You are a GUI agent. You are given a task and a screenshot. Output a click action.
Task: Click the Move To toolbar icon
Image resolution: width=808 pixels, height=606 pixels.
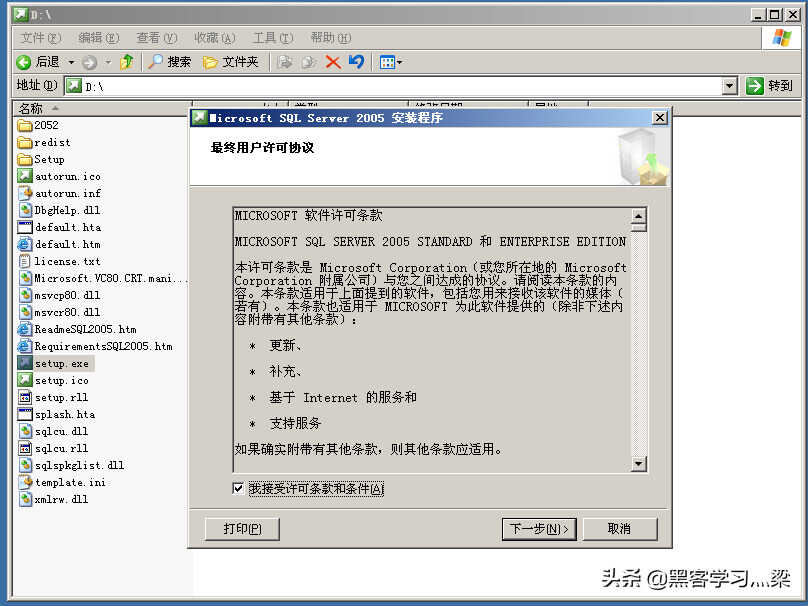(284, 62)
